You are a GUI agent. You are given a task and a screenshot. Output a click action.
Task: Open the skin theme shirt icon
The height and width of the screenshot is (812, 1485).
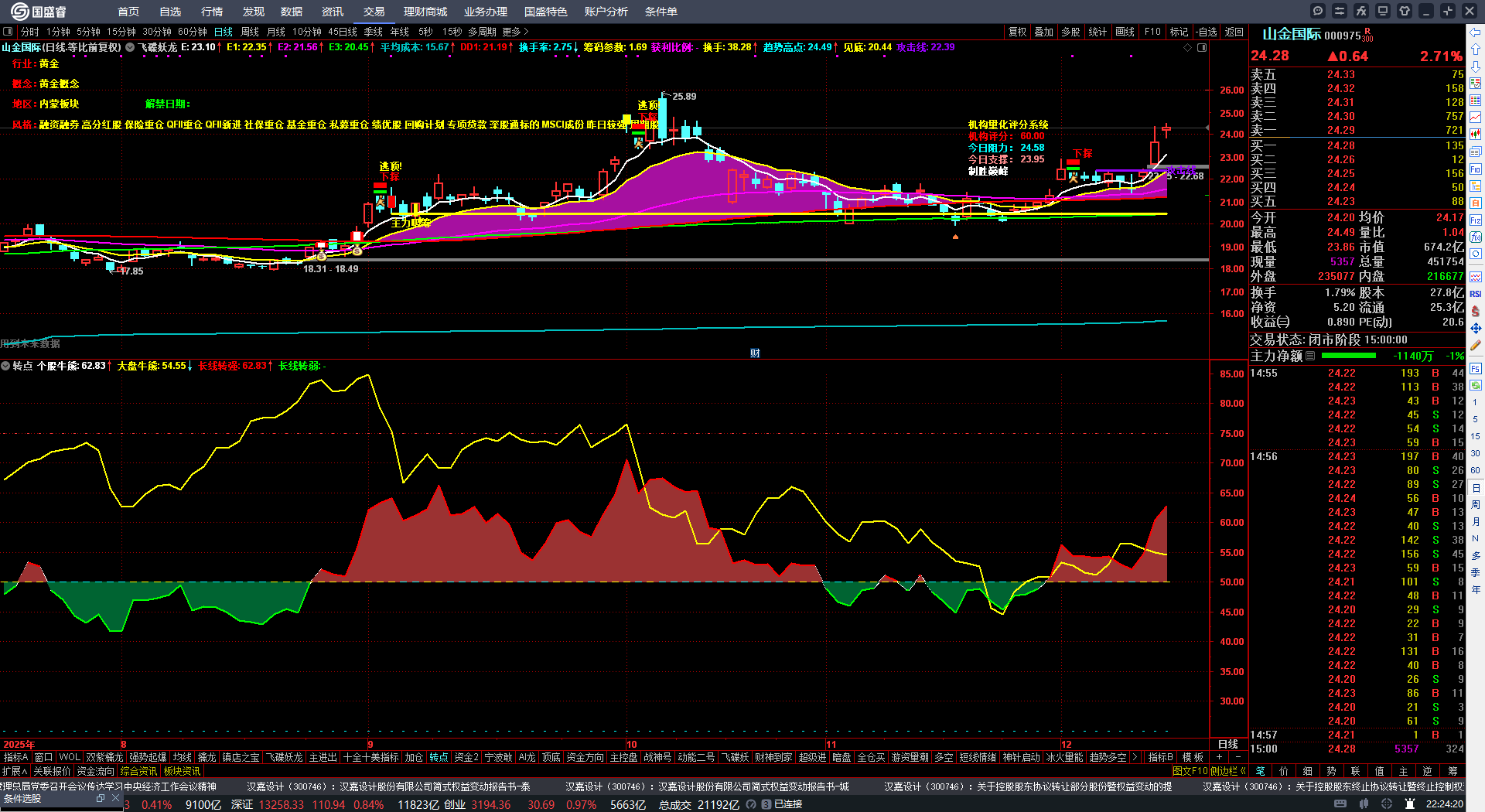1405,11
